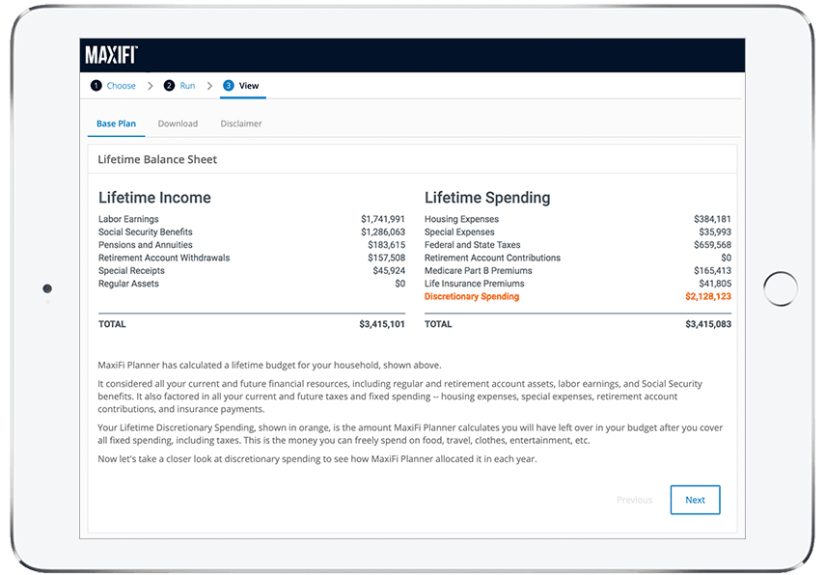Click the Special Receipts label
Image resolution: width=825 pixels, height=575 pixels.
coord(132,270)
